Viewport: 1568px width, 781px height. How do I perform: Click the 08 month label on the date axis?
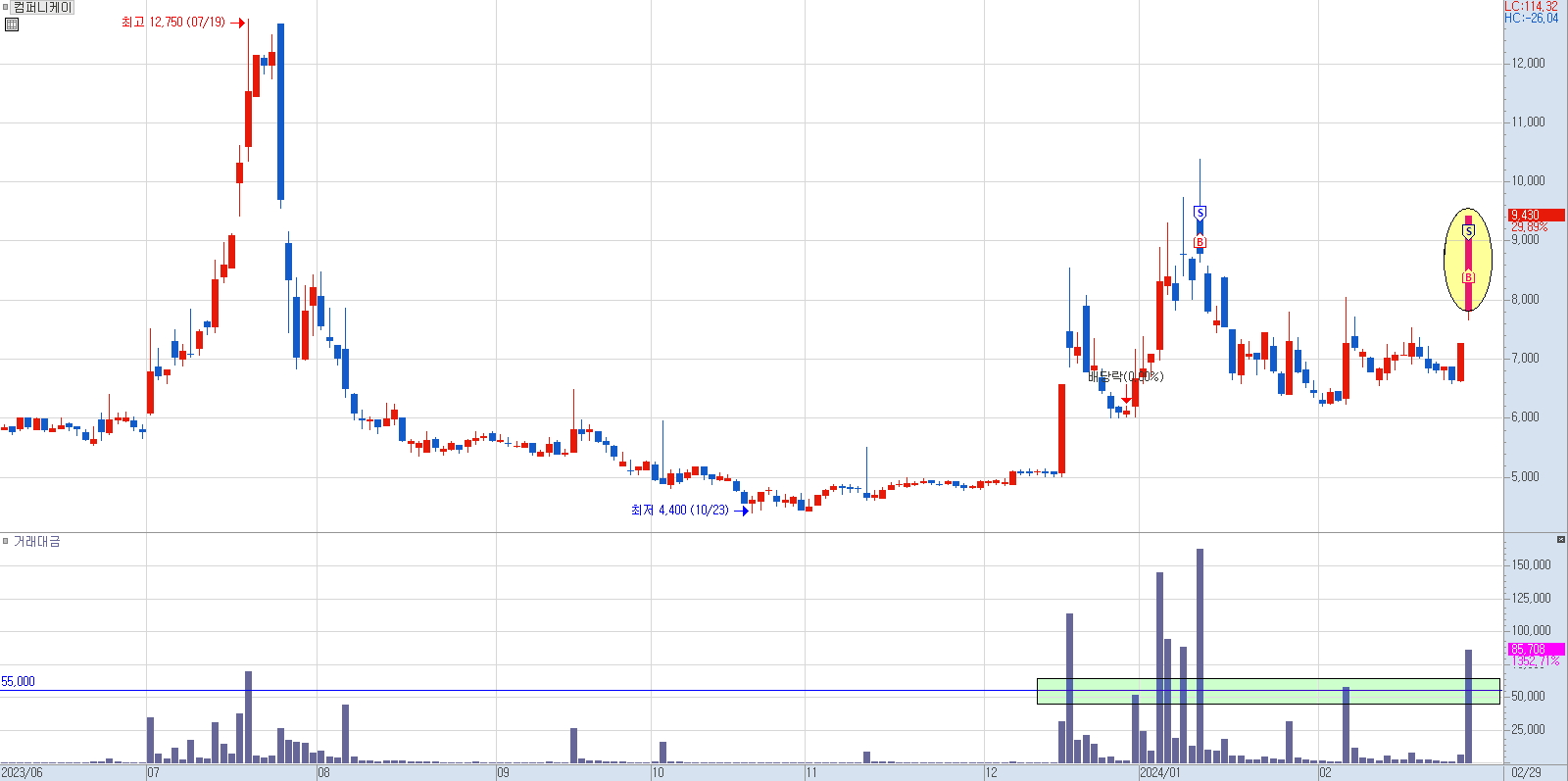point(323,772)
